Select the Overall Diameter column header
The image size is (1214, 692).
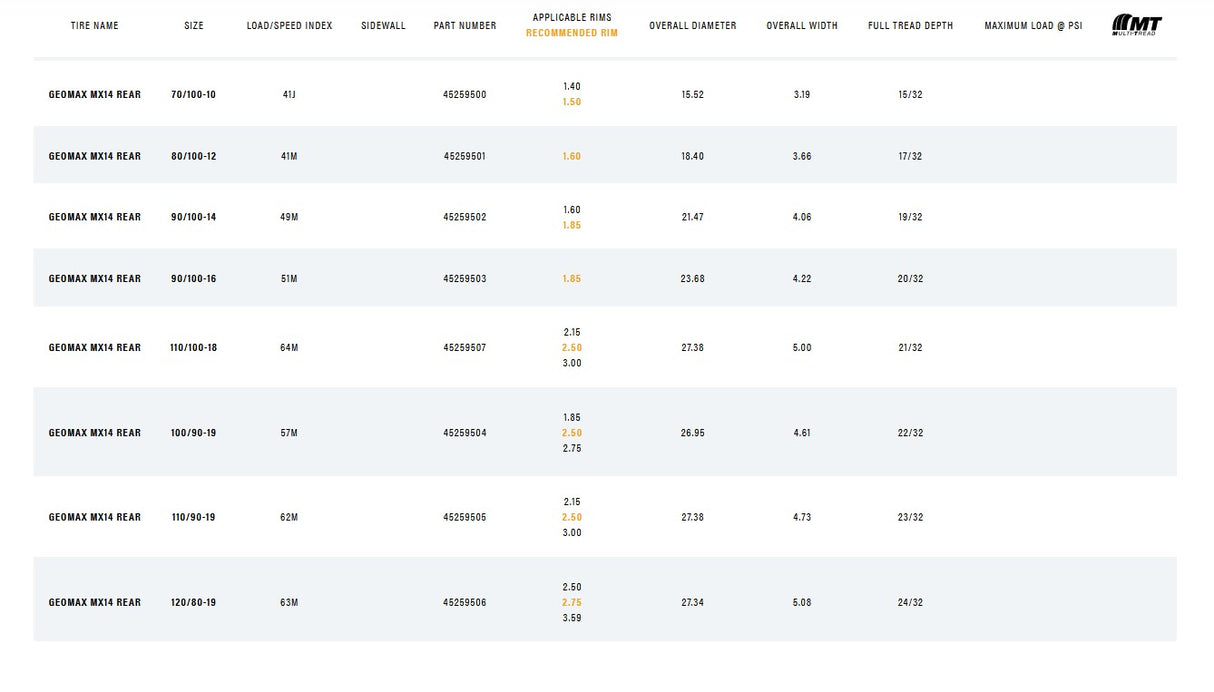692,26
